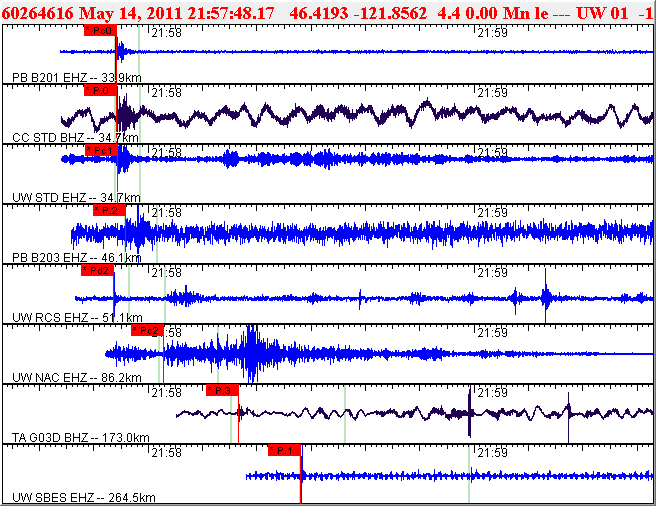Click the 21:59 time label on RCS trace
Screen dimensions: 656x506
pos(493,272)
